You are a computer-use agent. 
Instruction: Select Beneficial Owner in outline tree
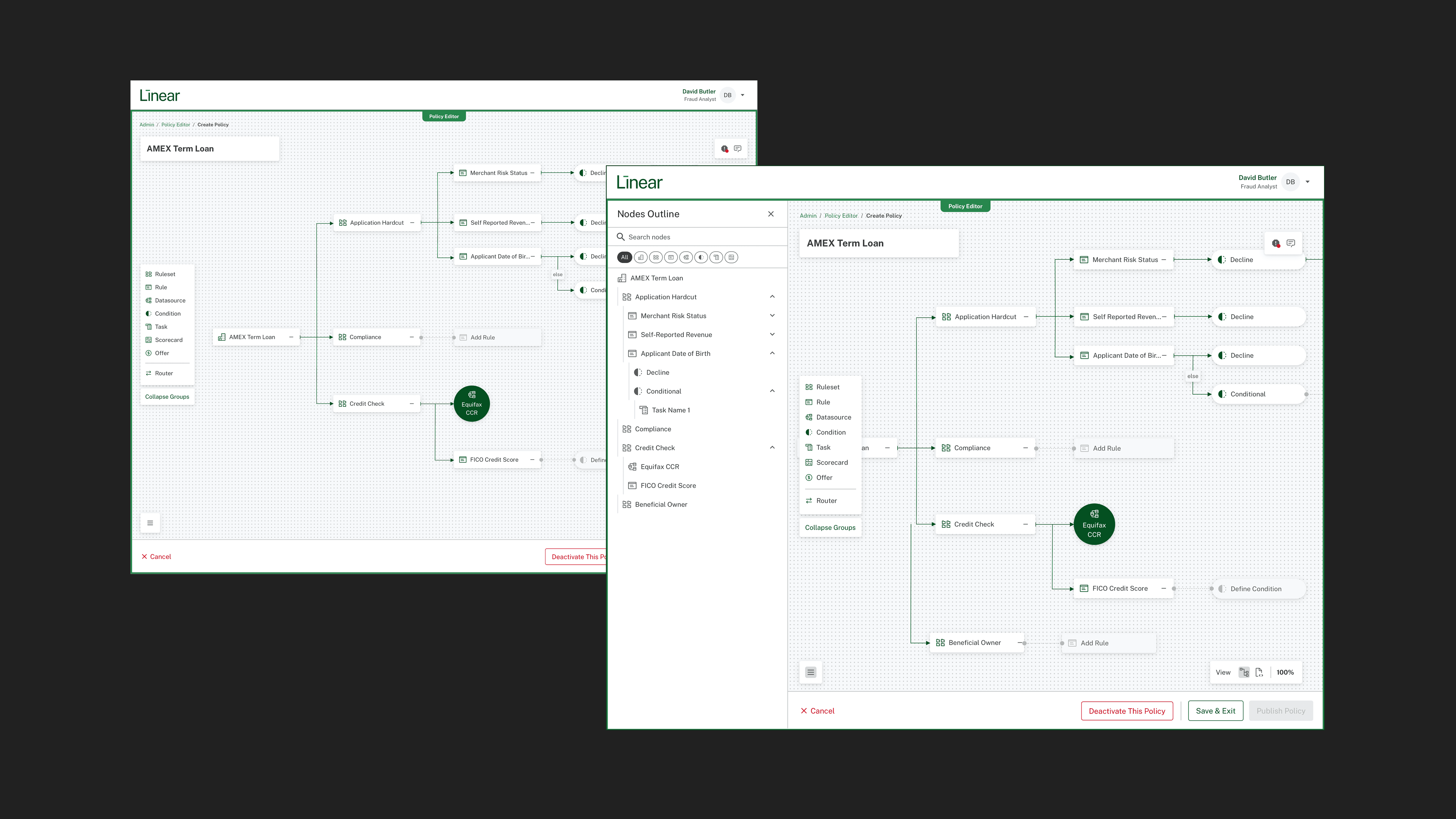tap(661, 504)
